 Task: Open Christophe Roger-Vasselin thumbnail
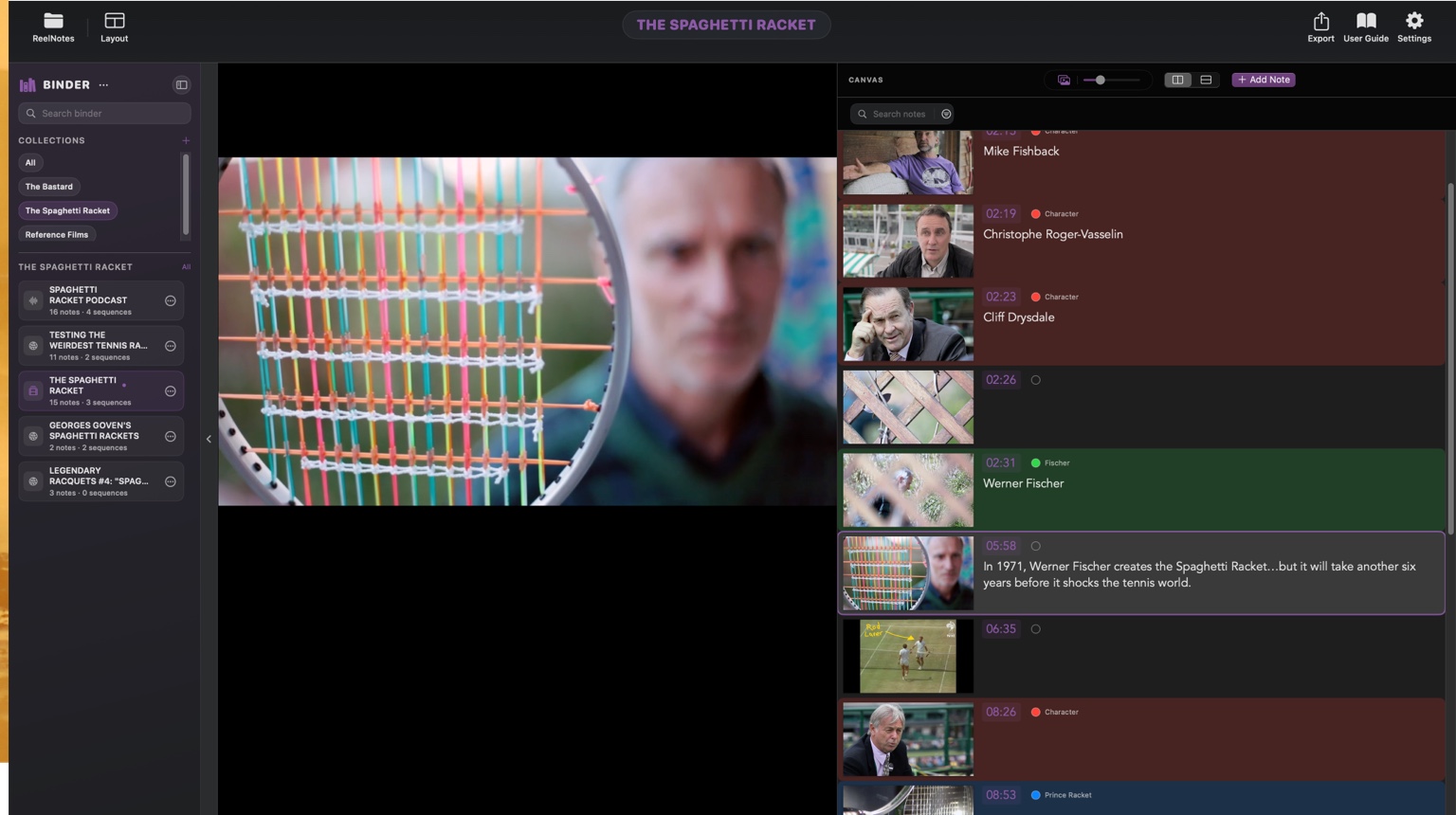pyautogui.click(x=908, y=241)
